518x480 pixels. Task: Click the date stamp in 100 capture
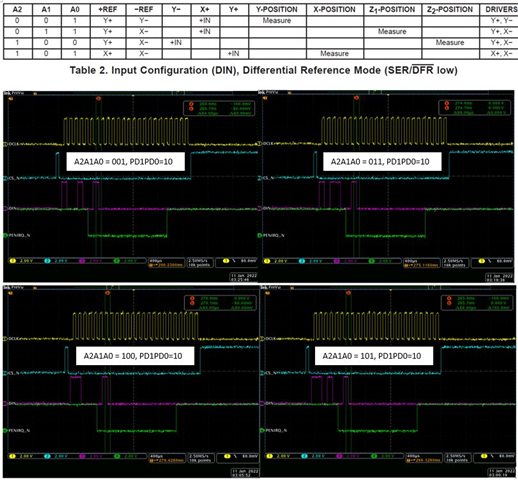tap(244, 473)
